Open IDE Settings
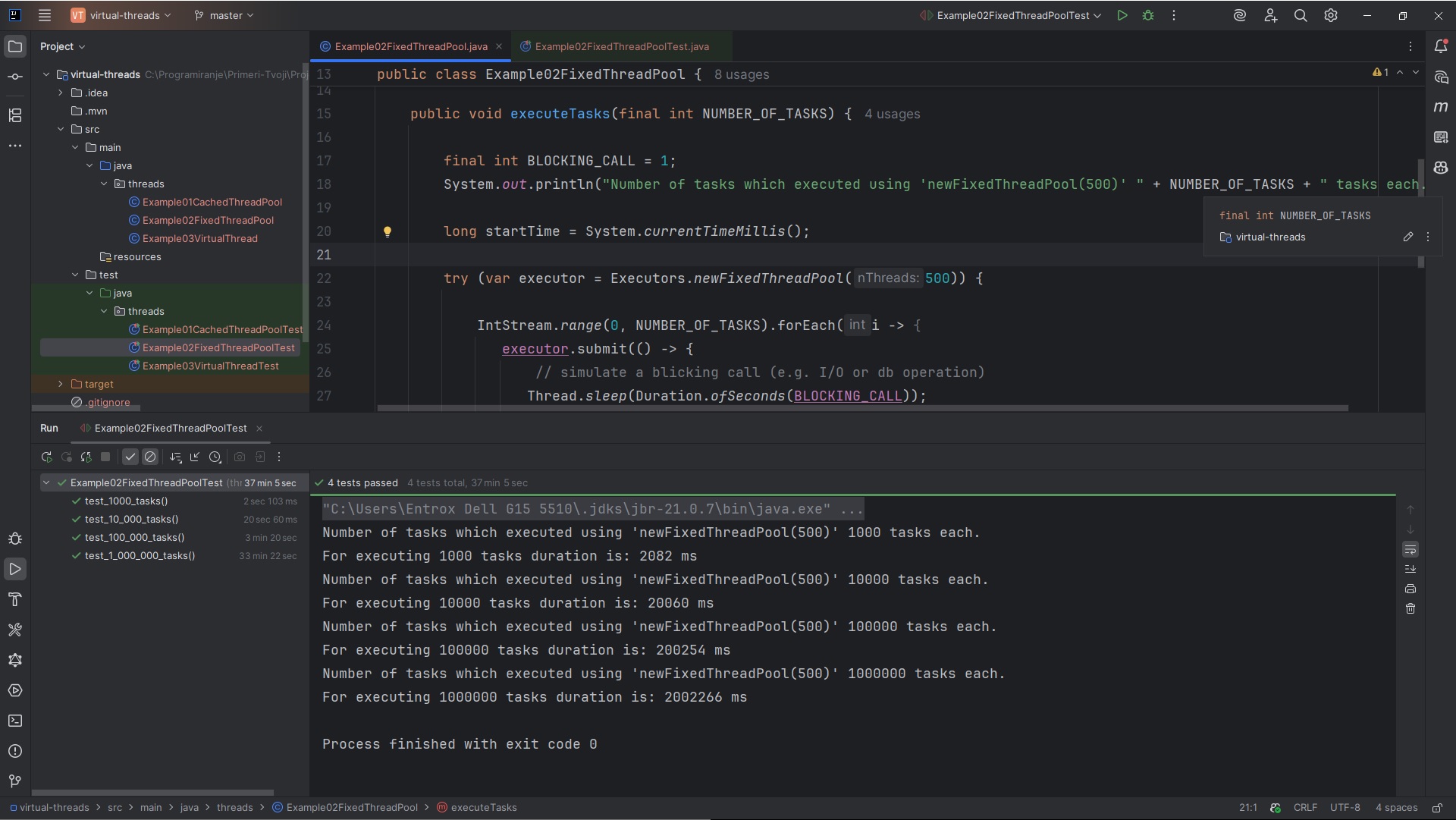The height and width of the screenshot is (820, 1456). click(x=1331, y=15)
